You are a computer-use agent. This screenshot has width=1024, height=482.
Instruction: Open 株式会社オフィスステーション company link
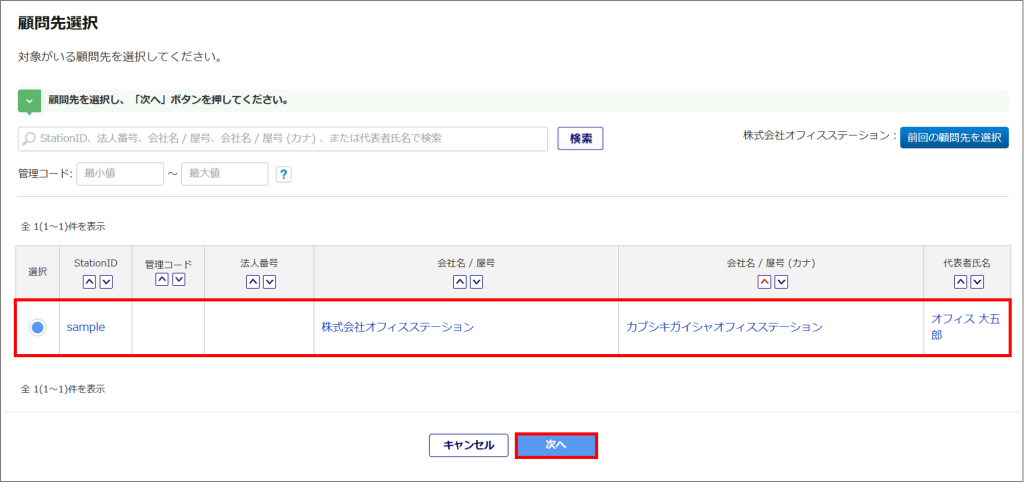tap(397, 327)
